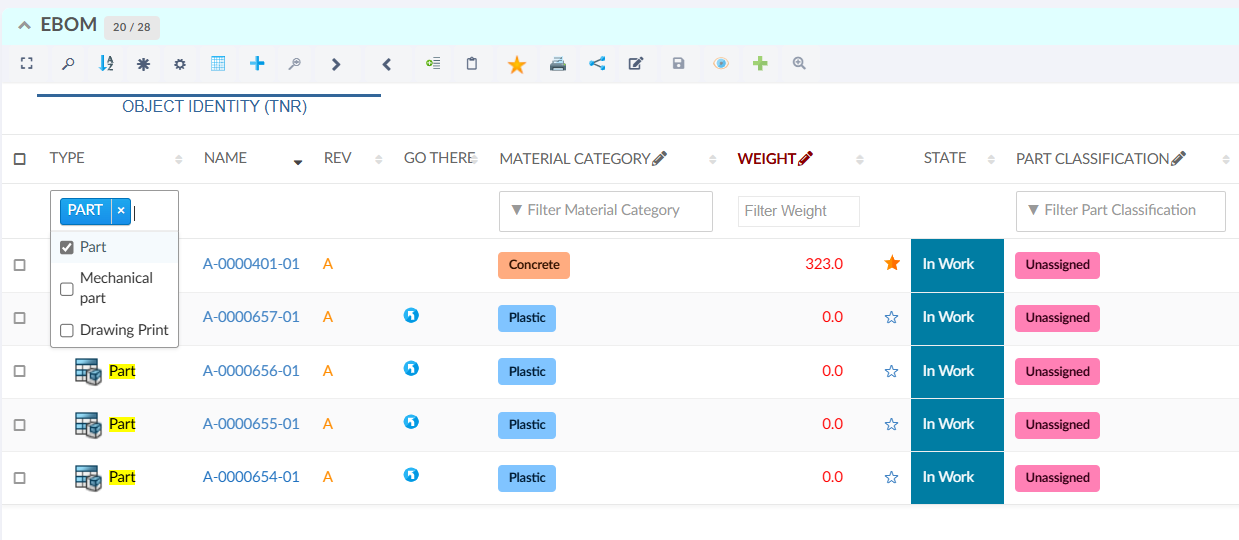Select the OBJECT IDENTITY (TNR) tab
1239x540 pixels.
(x=214, y=106)
